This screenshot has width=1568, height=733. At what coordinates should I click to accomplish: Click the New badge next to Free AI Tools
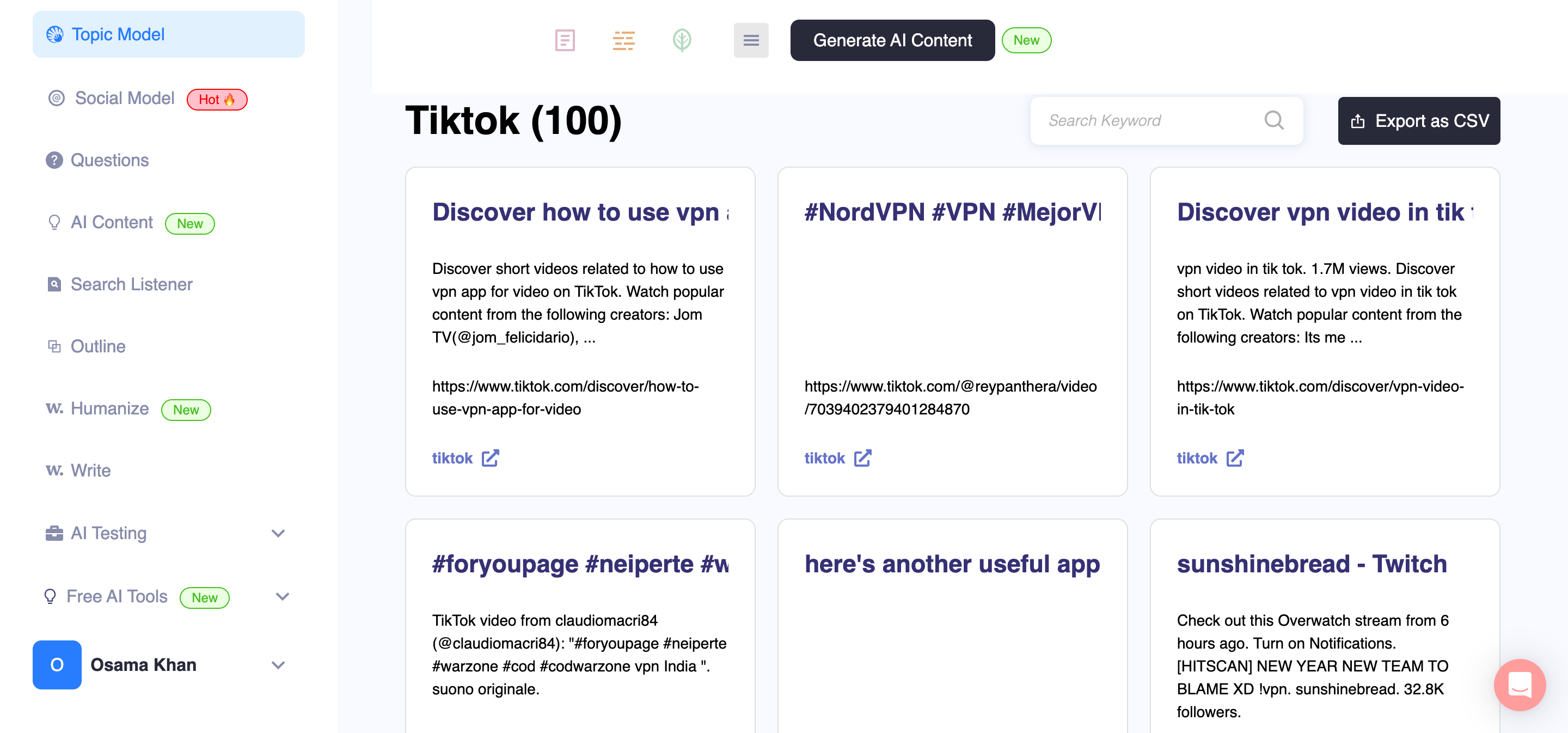[x=205, y=598]
